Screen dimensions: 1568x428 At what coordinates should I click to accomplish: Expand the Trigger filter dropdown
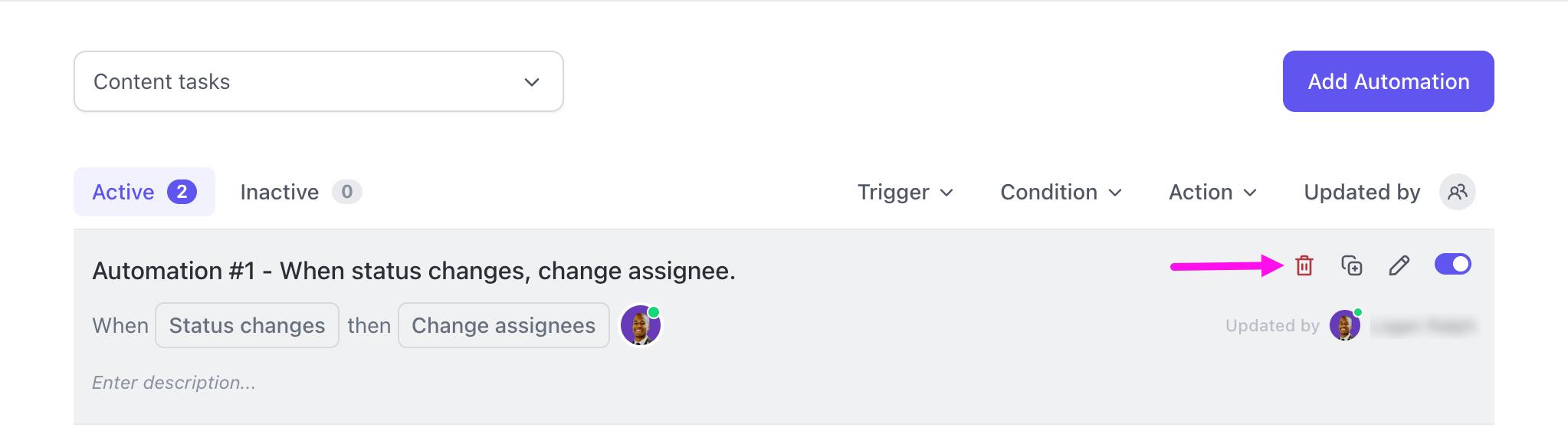pyautogui.click(x=905, y=192)
